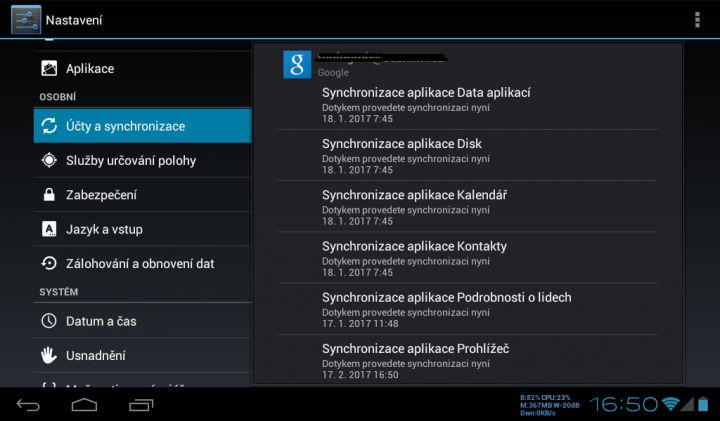Sync Data aplikací now
Screen dimensions: 720x421
coord(467,105)
